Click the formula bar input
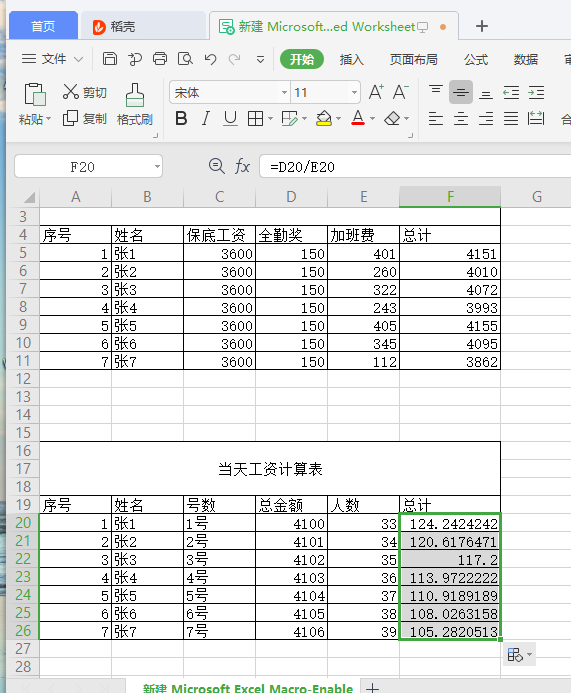This screenshot has width=571, height=693. point(415,167)
